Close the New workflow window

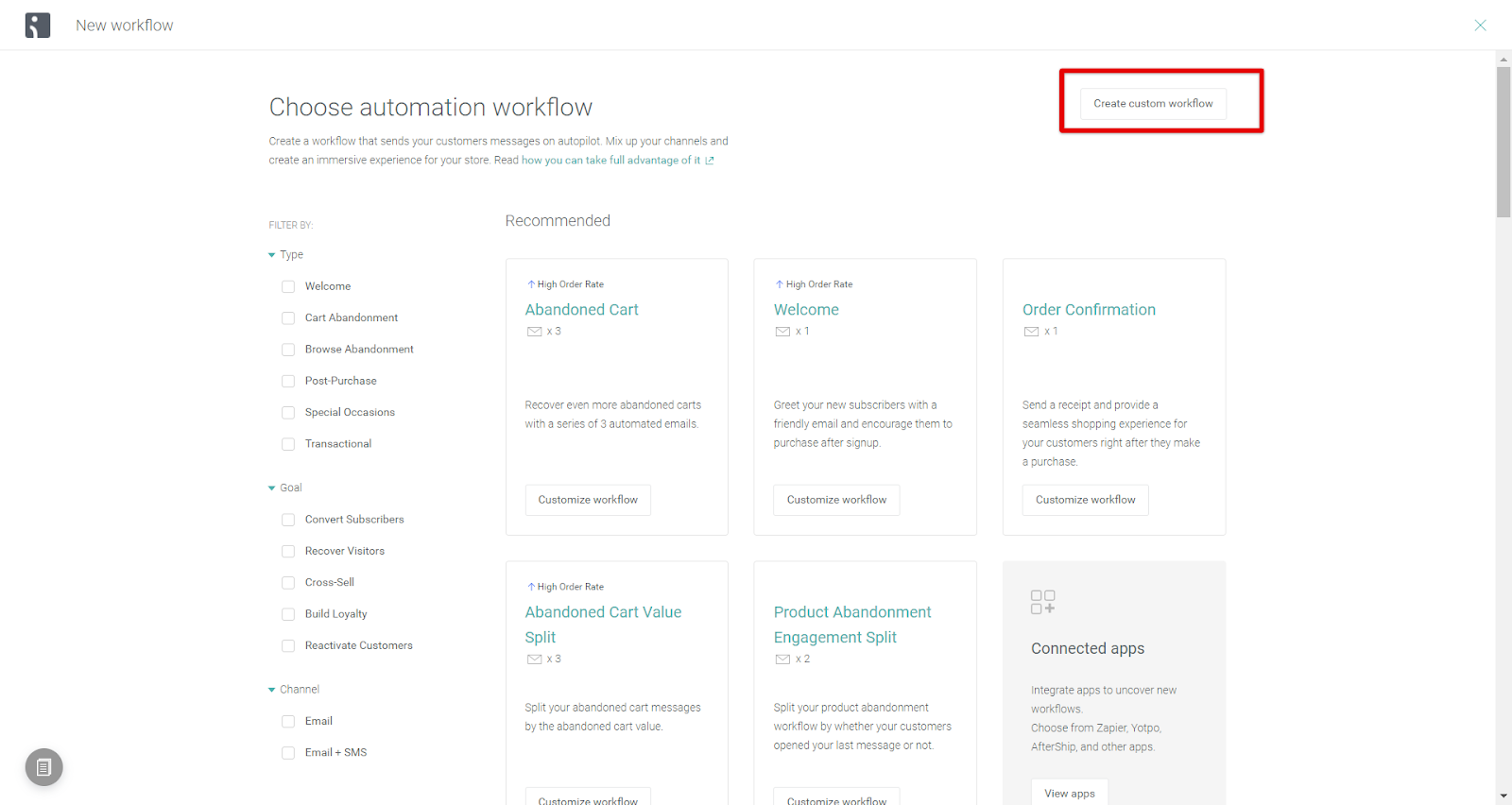click(x=1480, y=26)
